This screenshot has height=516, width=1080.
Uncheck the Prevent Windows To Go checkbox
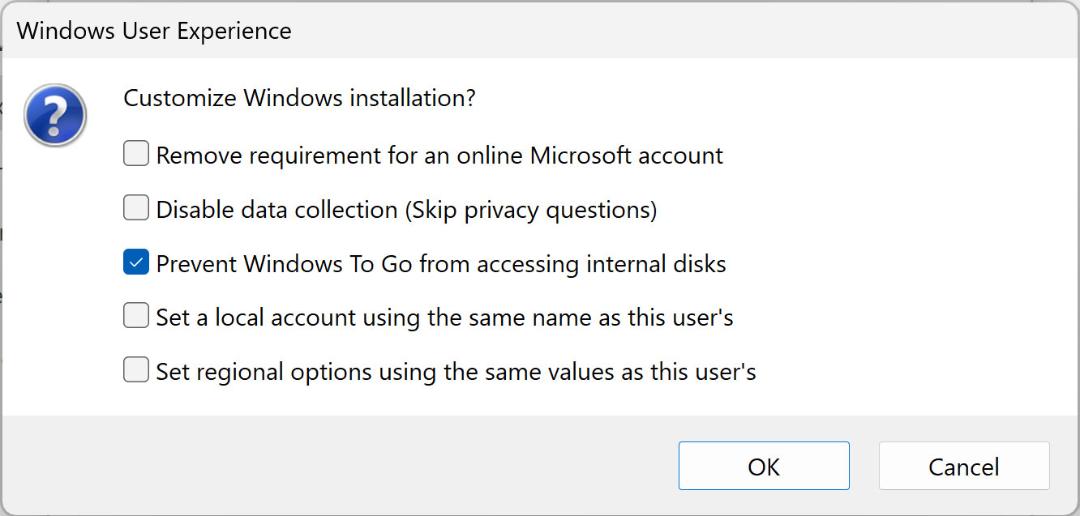click(136, 262)
